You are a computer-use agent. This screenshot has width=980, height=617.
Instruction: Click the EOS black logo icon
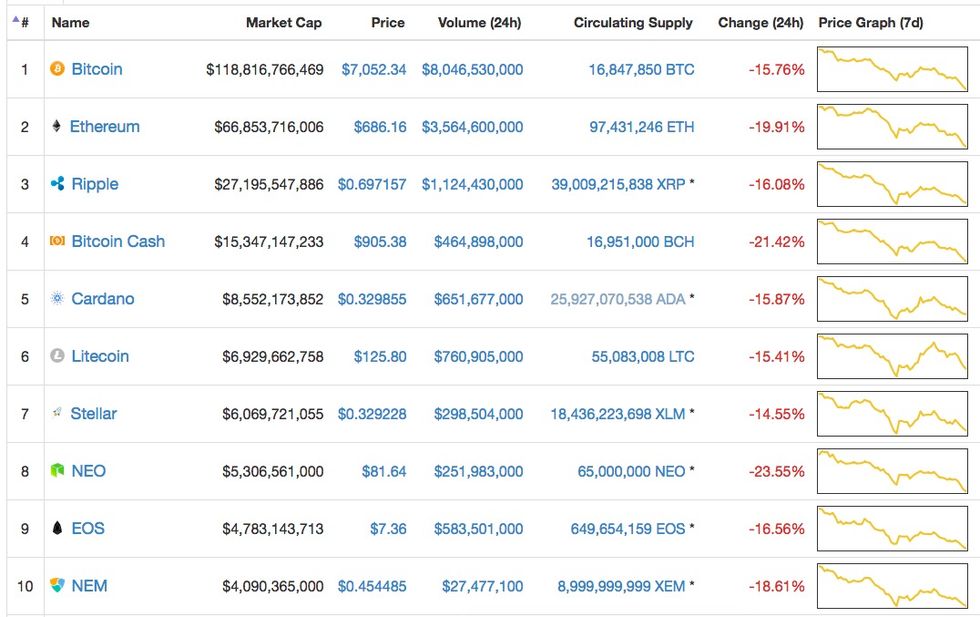coord(57,528)
